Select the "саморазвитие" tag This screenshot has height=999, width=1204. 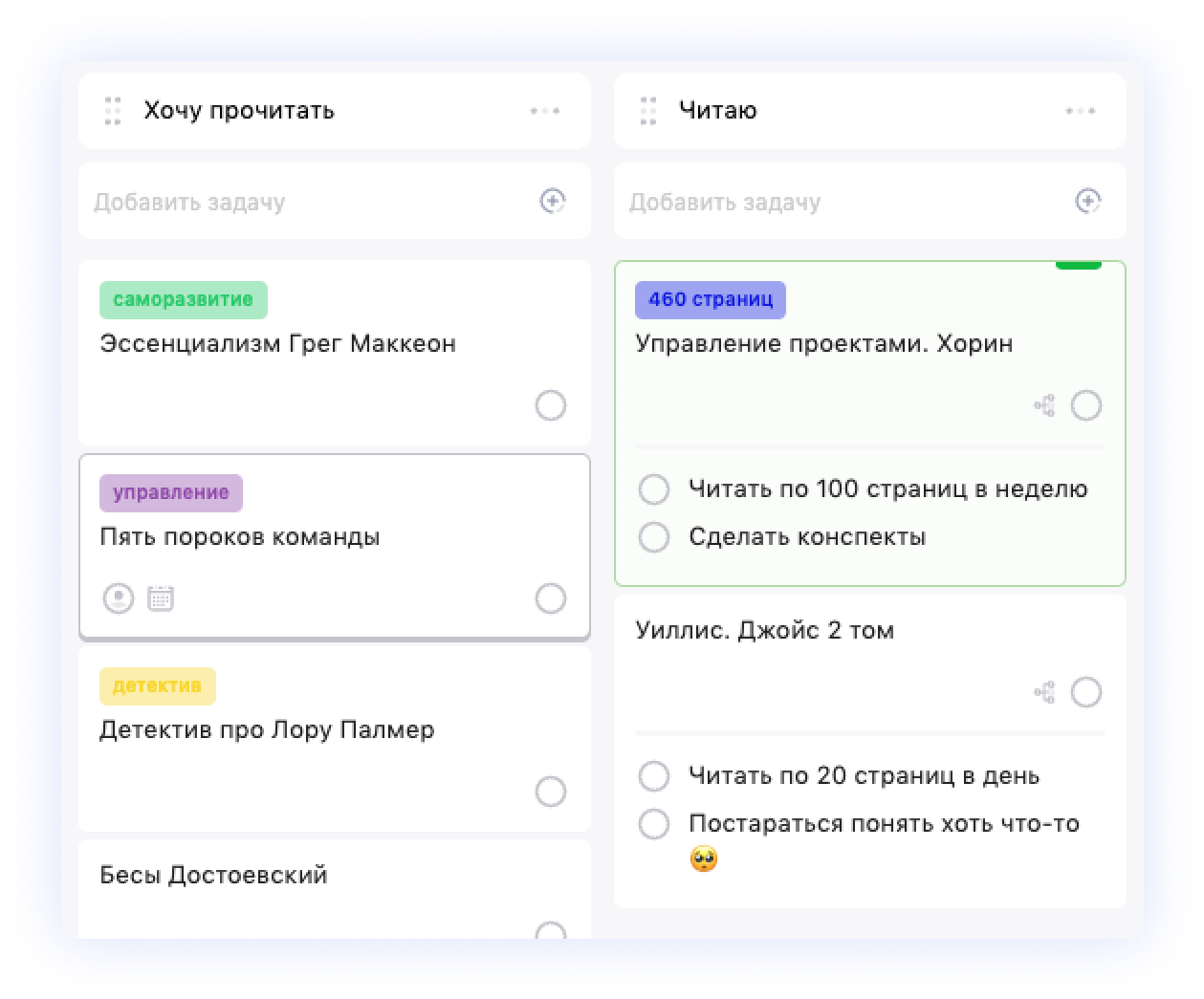coord(184,299)
